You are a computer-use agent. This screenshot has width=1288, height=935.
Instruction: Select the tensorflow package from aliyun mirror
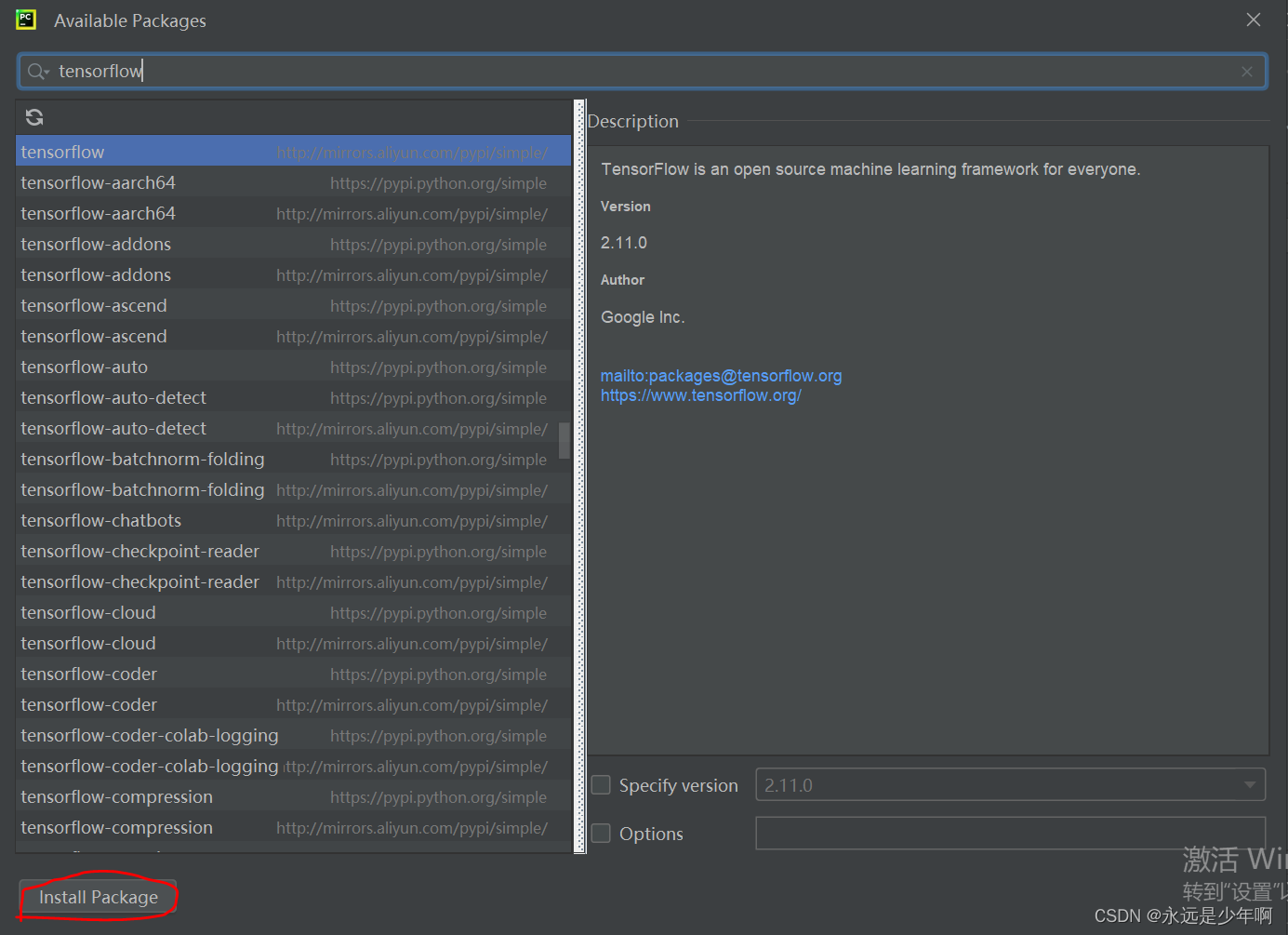click(294, 152)
